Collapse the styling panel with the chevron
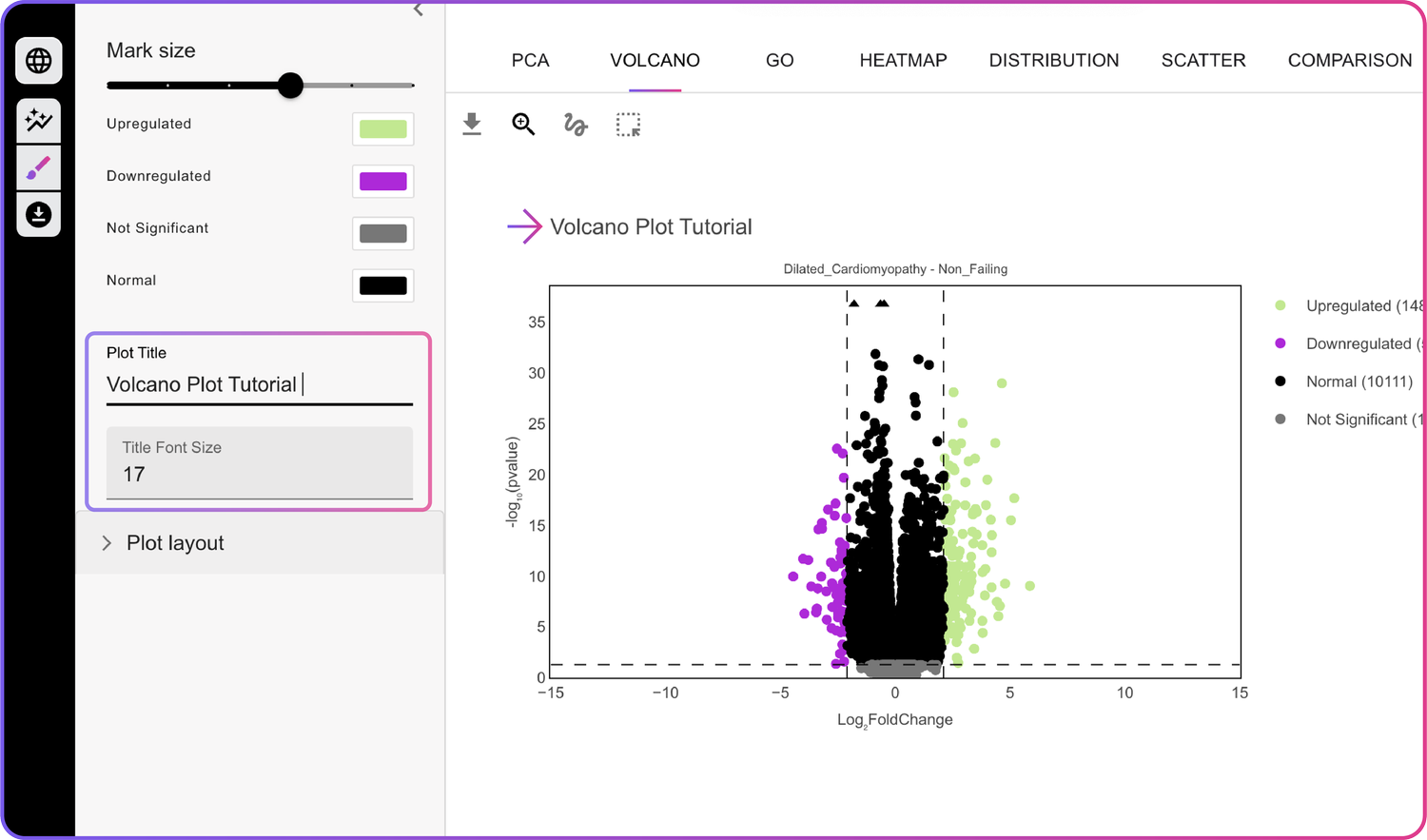This screenshot has width=1427, height=840. click(x=417, y=10)
